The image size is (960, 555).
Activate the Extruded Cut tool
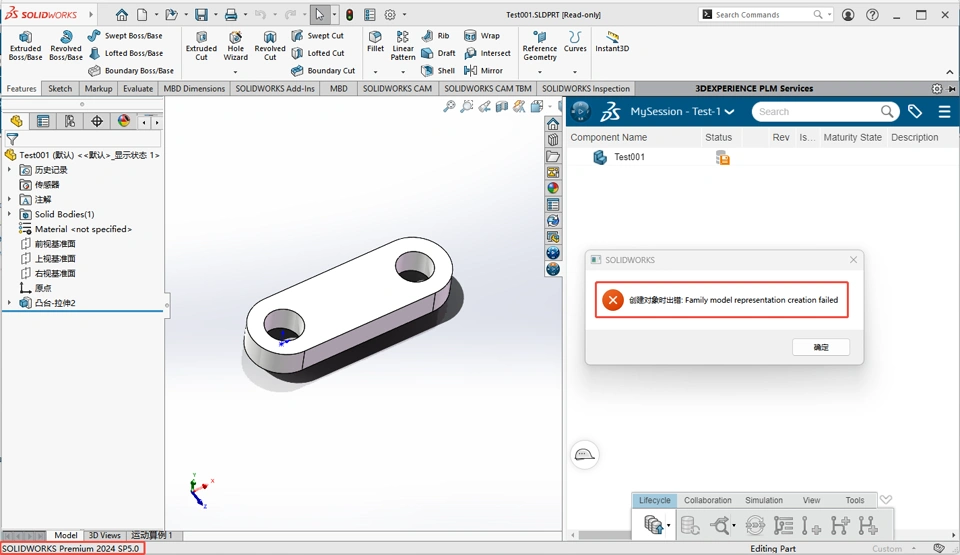[201, 46]
